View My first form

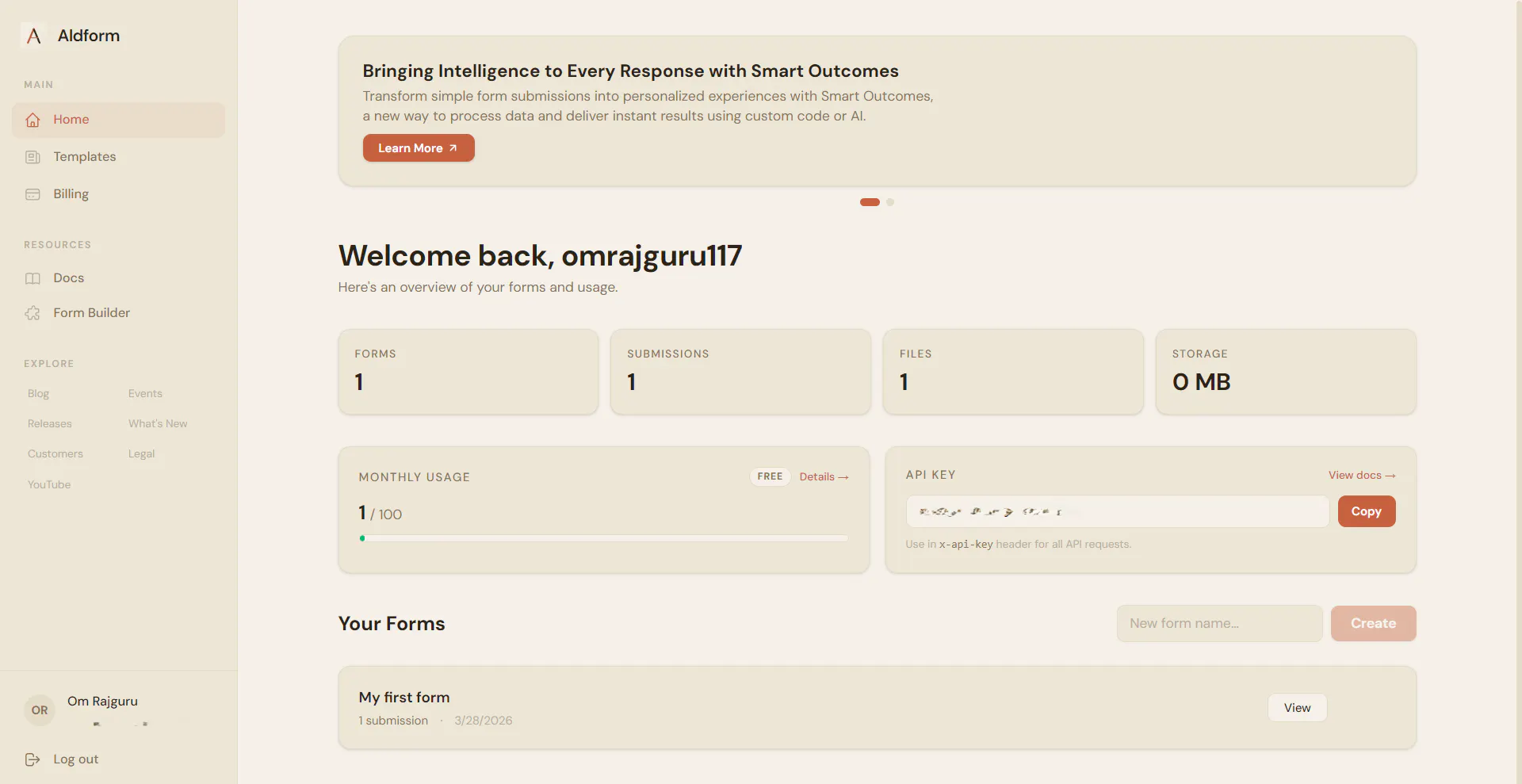pyautogui.click(x=1297, y=708)
